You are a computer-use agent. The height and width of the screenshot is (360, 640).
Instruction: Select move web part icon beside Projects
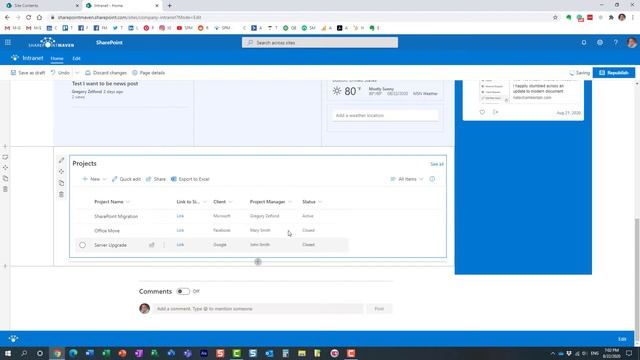[62, 171]
